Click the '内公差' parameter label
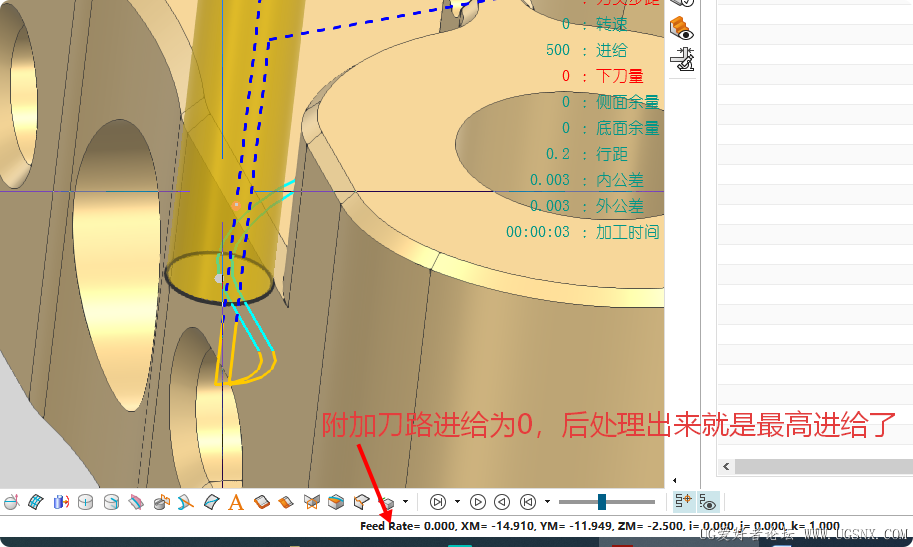Viewport: 913px width, 547px height. click(620, 180)
